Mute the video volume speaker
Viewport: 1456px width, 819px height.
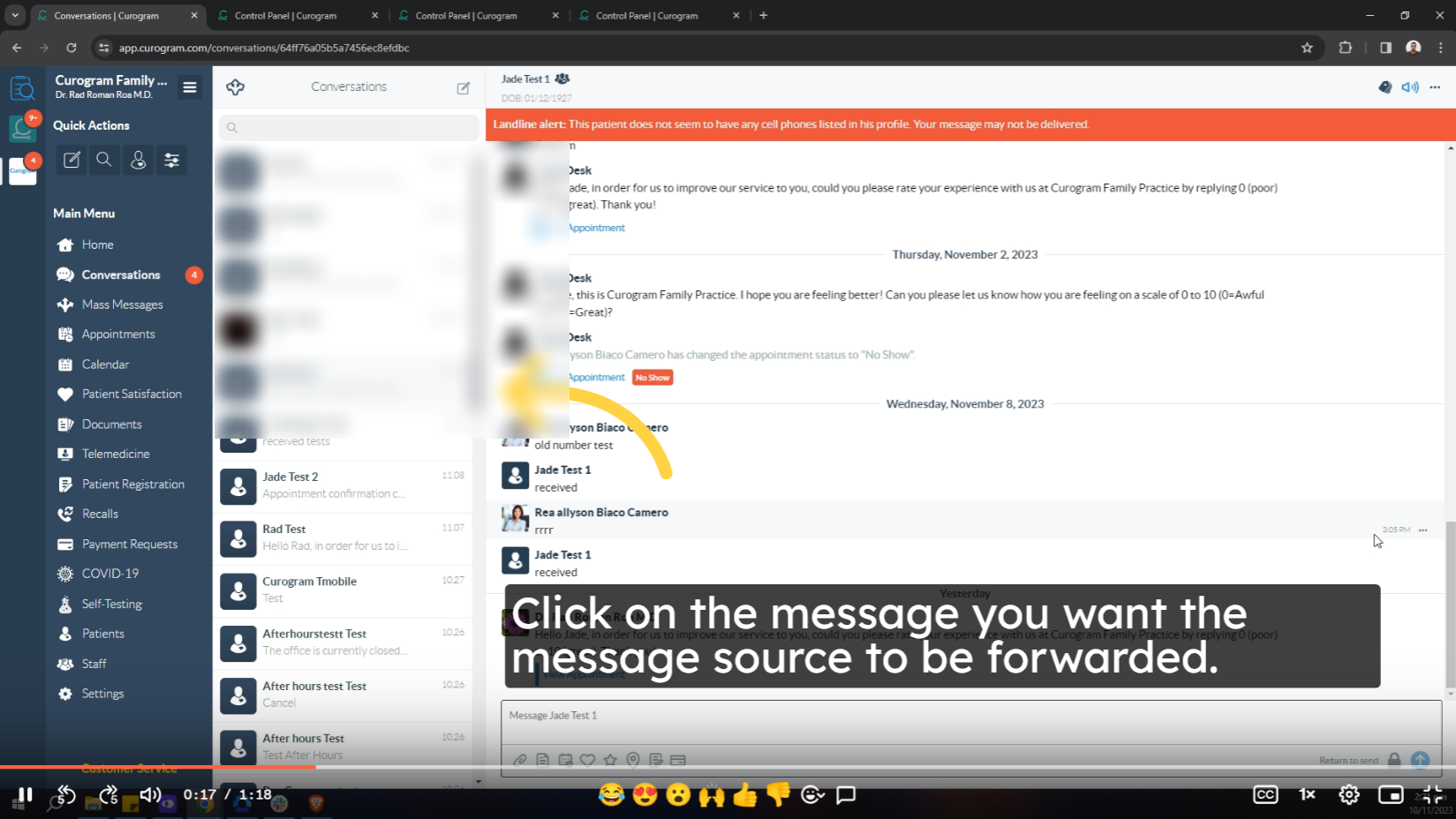click(x=150, y=794)
